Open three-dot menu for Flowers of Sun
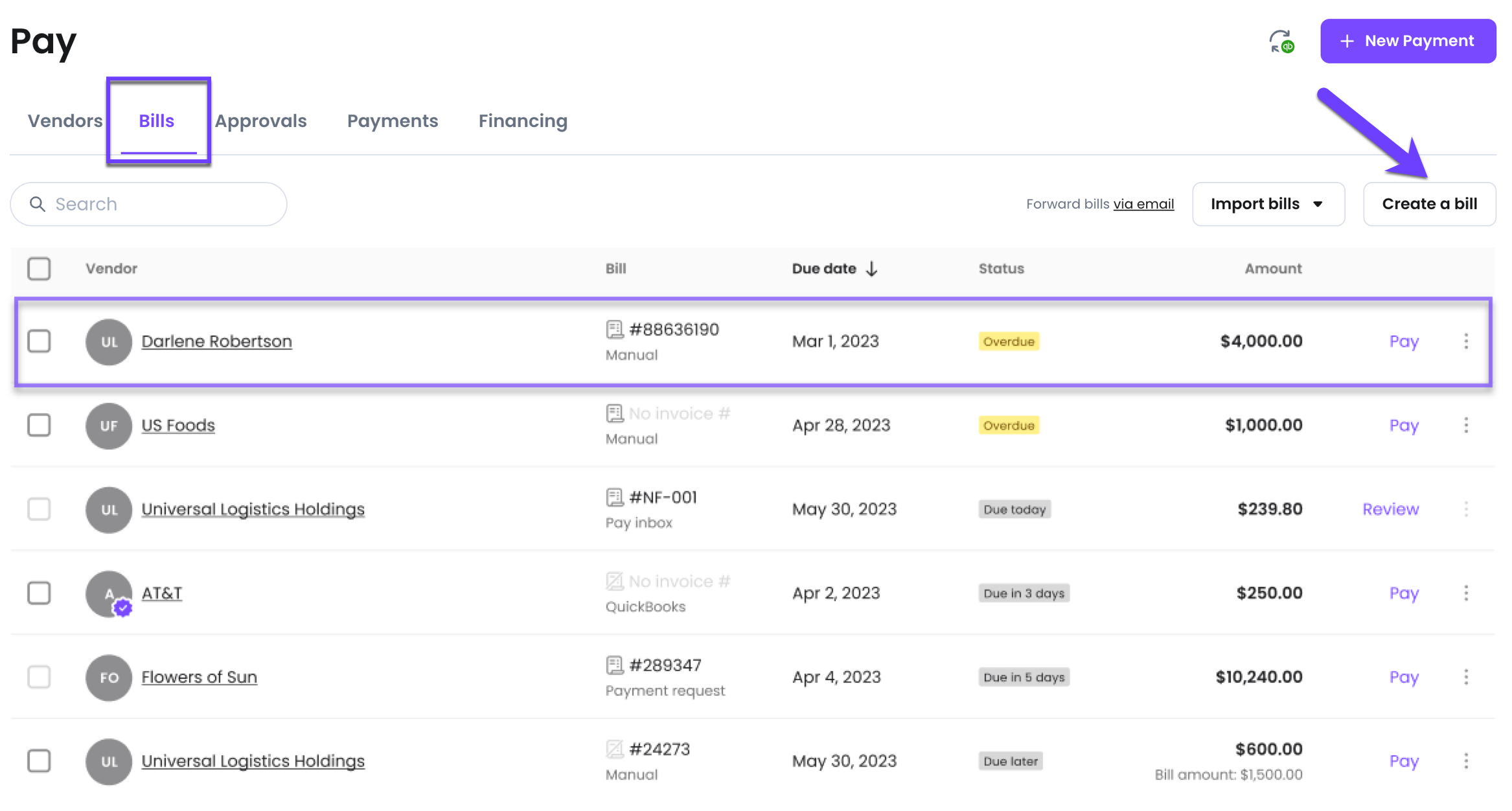 (x=1465, y=677)
